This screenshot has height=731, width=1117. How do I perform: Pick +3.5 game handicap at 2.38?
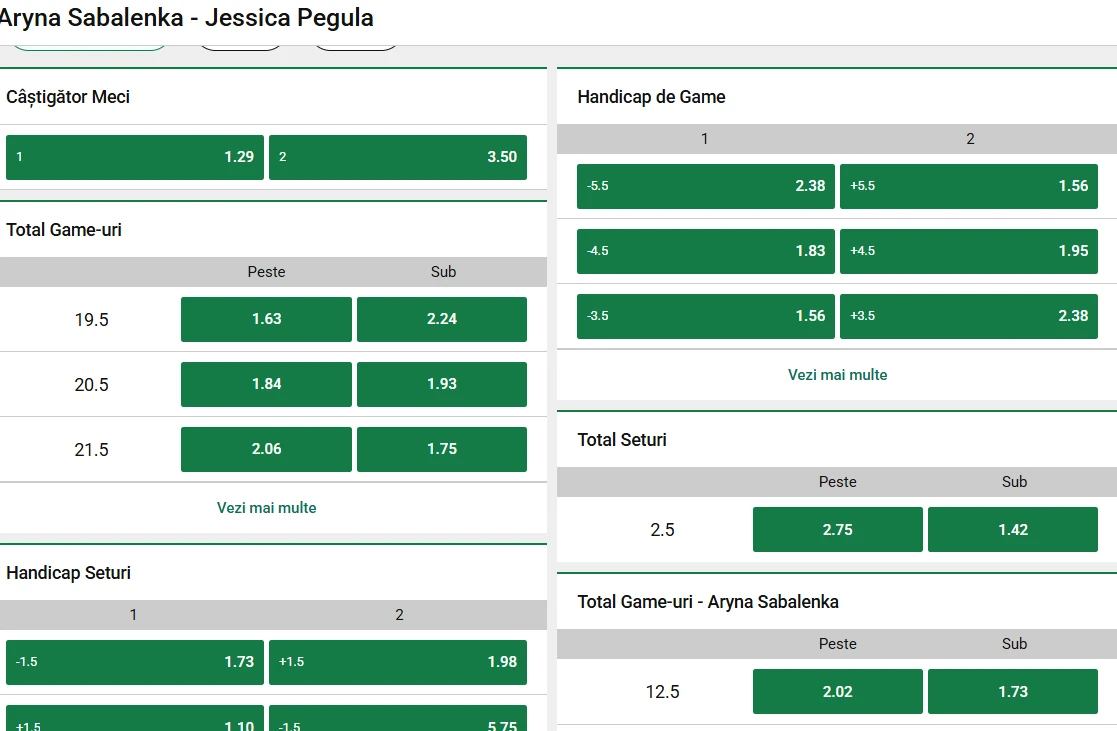click(969, 316)
